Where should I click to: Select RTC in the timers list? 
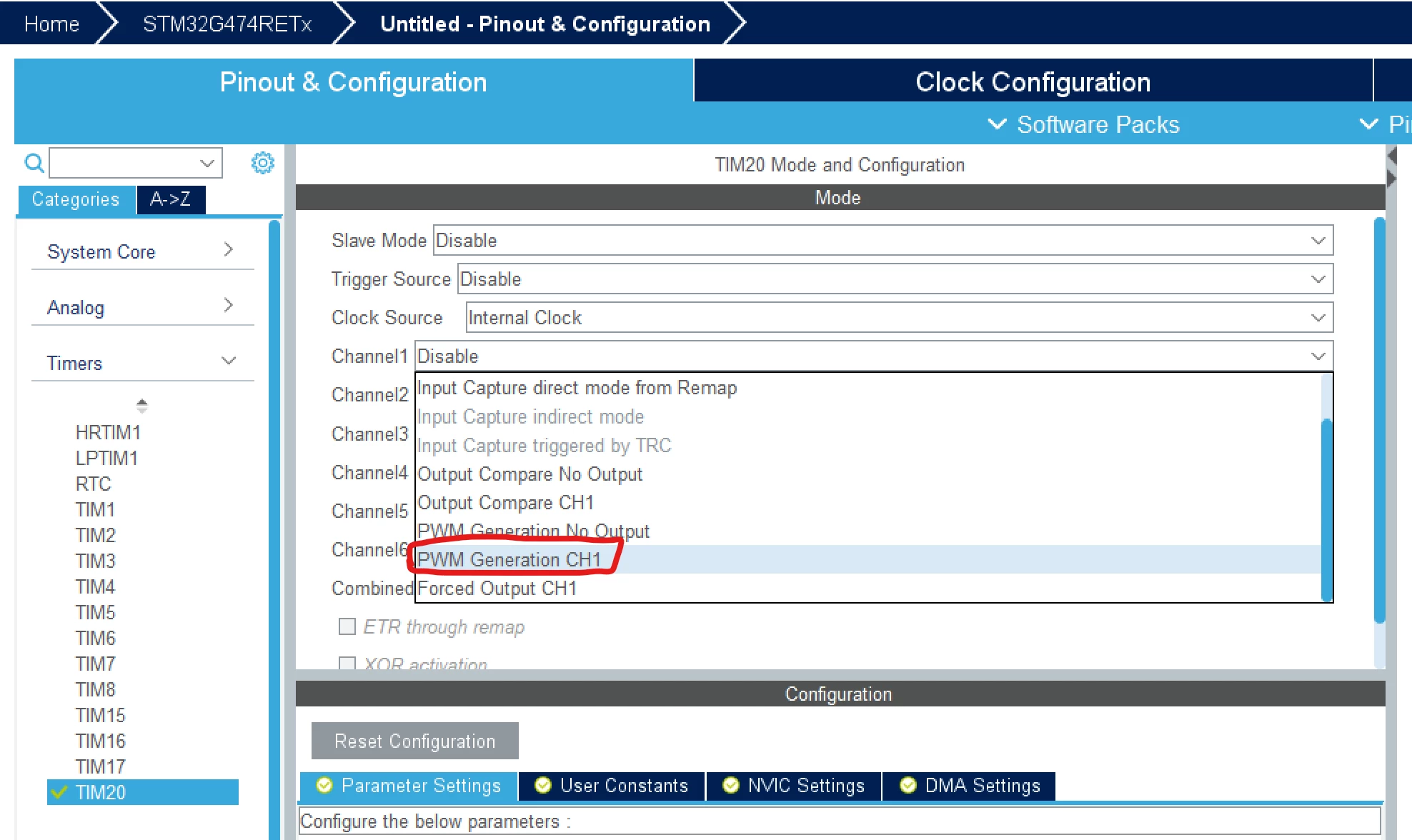[94, 484]
